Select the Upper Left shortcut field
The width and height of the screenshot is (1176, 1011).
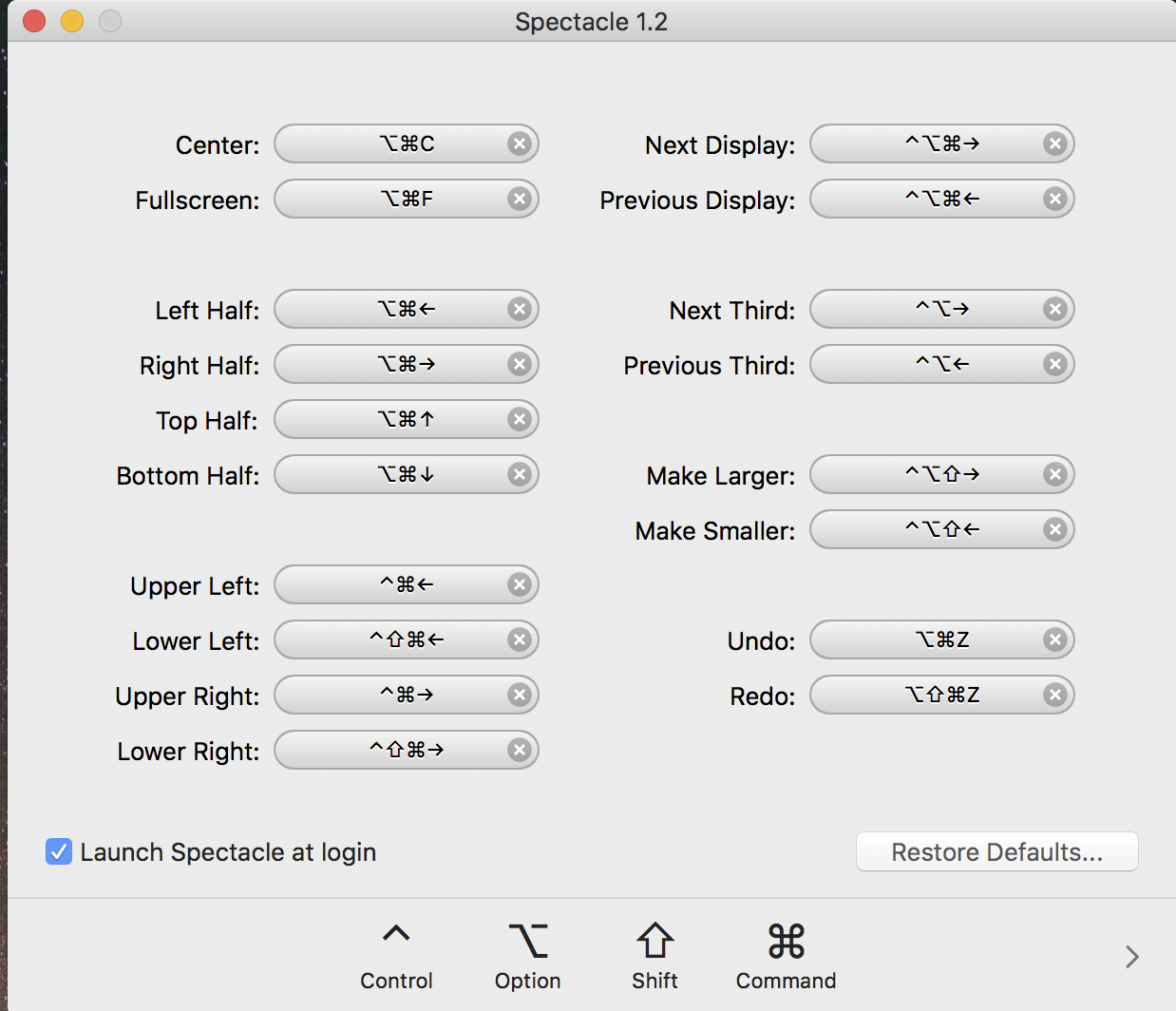(399, 584)
